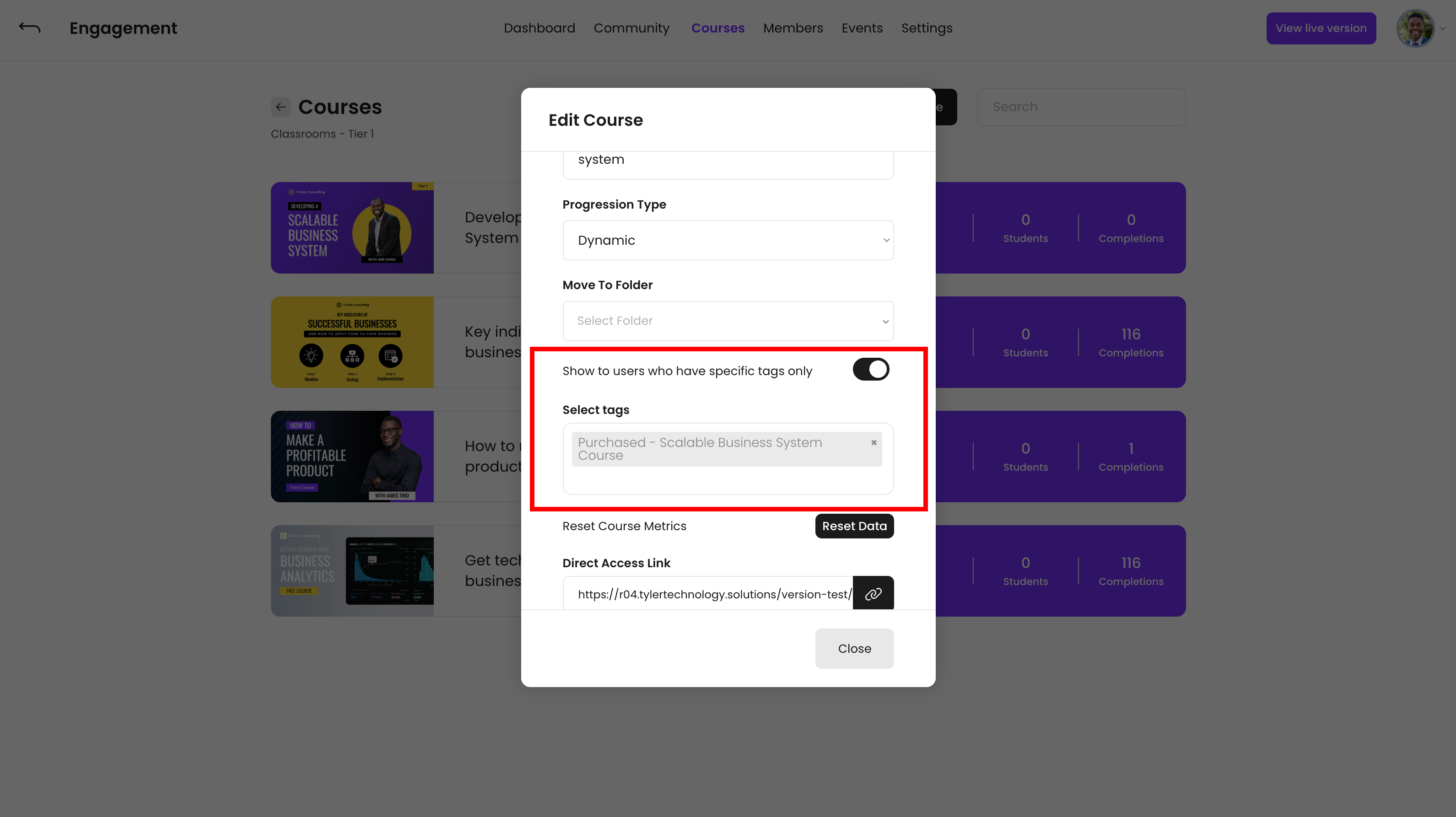The width and height of the screenshot is (1456, 817).
Task: Open the Scalable Business System course thumbnail
Action: point(352,228)
